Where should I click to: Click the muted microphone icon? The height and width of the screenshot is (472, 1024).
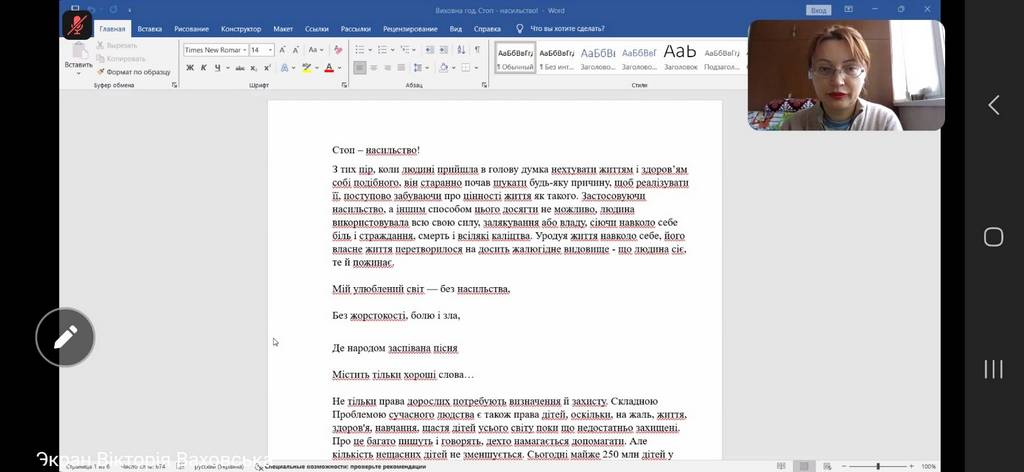[x=77, y=25]
